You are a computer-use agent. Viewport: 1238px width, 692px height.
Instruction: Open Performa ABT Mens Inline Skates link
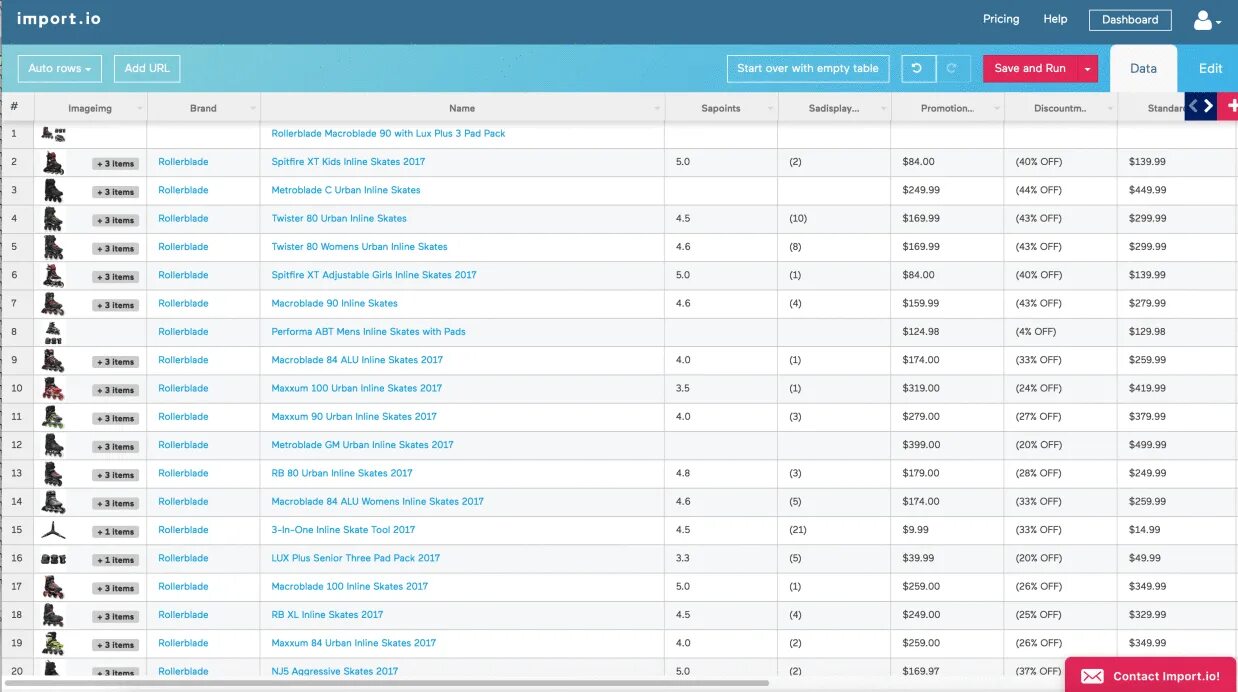tap(368, 332)
